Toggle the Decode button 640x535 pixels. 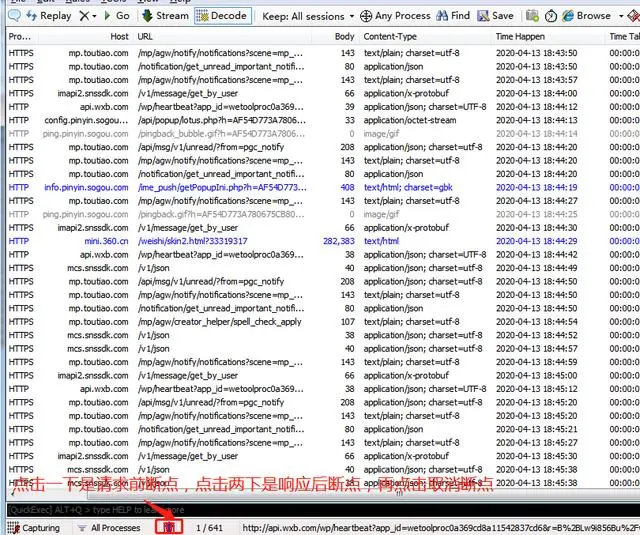click(x=222, y=16)
